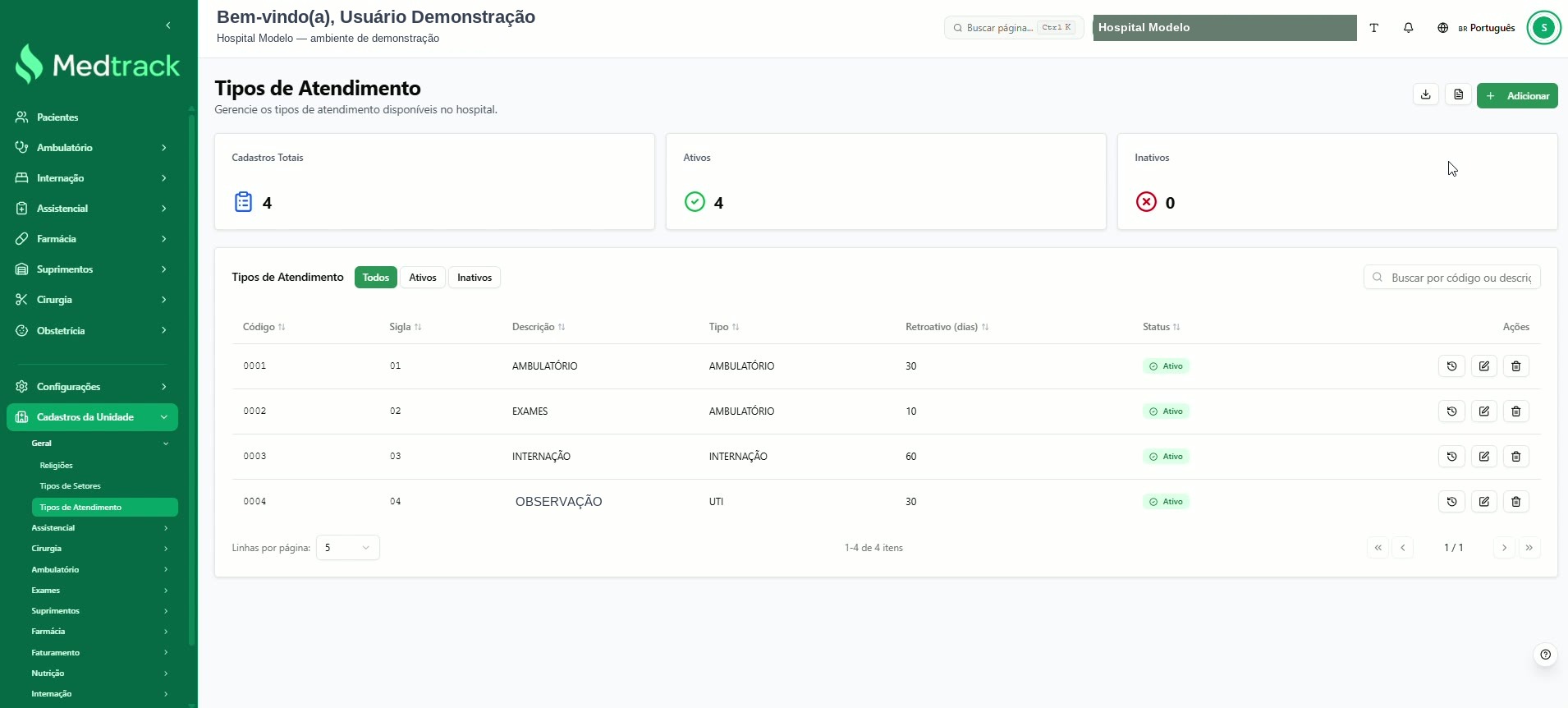This screenshot has width=1568, height=708.
Task: Edit the INTERNAÇÃO row 0003
Action: 1484,457
